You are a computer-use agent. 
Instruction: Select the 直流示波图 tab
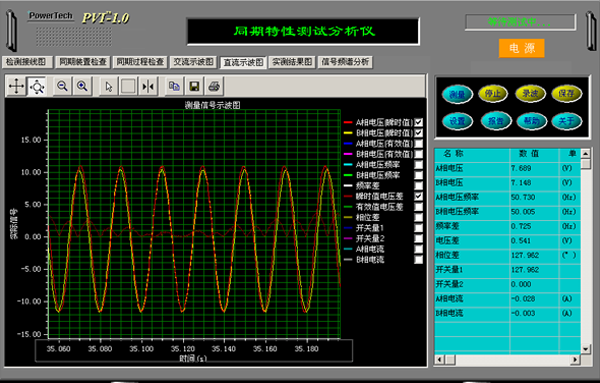(x=243, y=62)
